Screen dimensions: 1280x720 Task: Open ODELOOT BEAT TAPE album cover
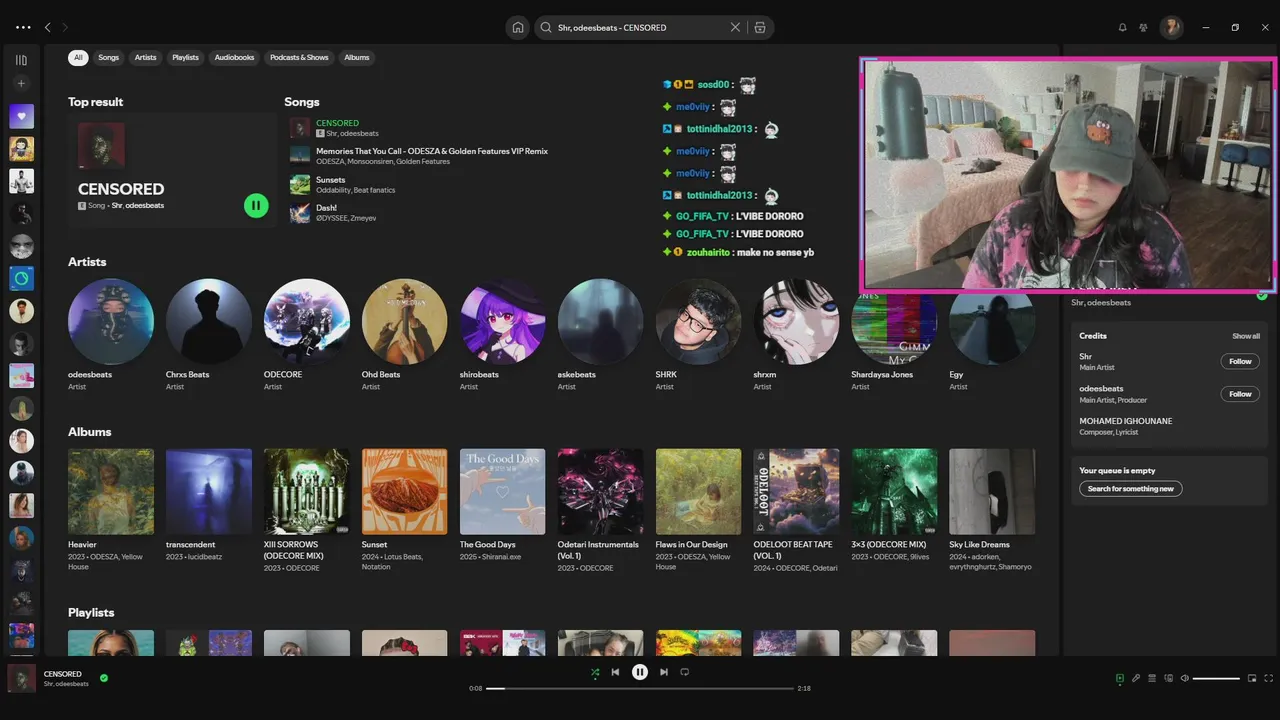[797, 491]
